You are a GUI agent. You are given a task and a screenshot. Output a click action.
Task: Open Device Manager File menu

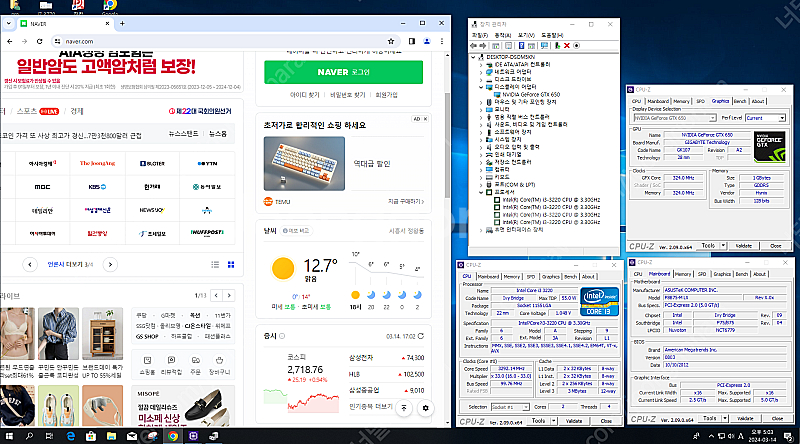[x=480, y=35]
